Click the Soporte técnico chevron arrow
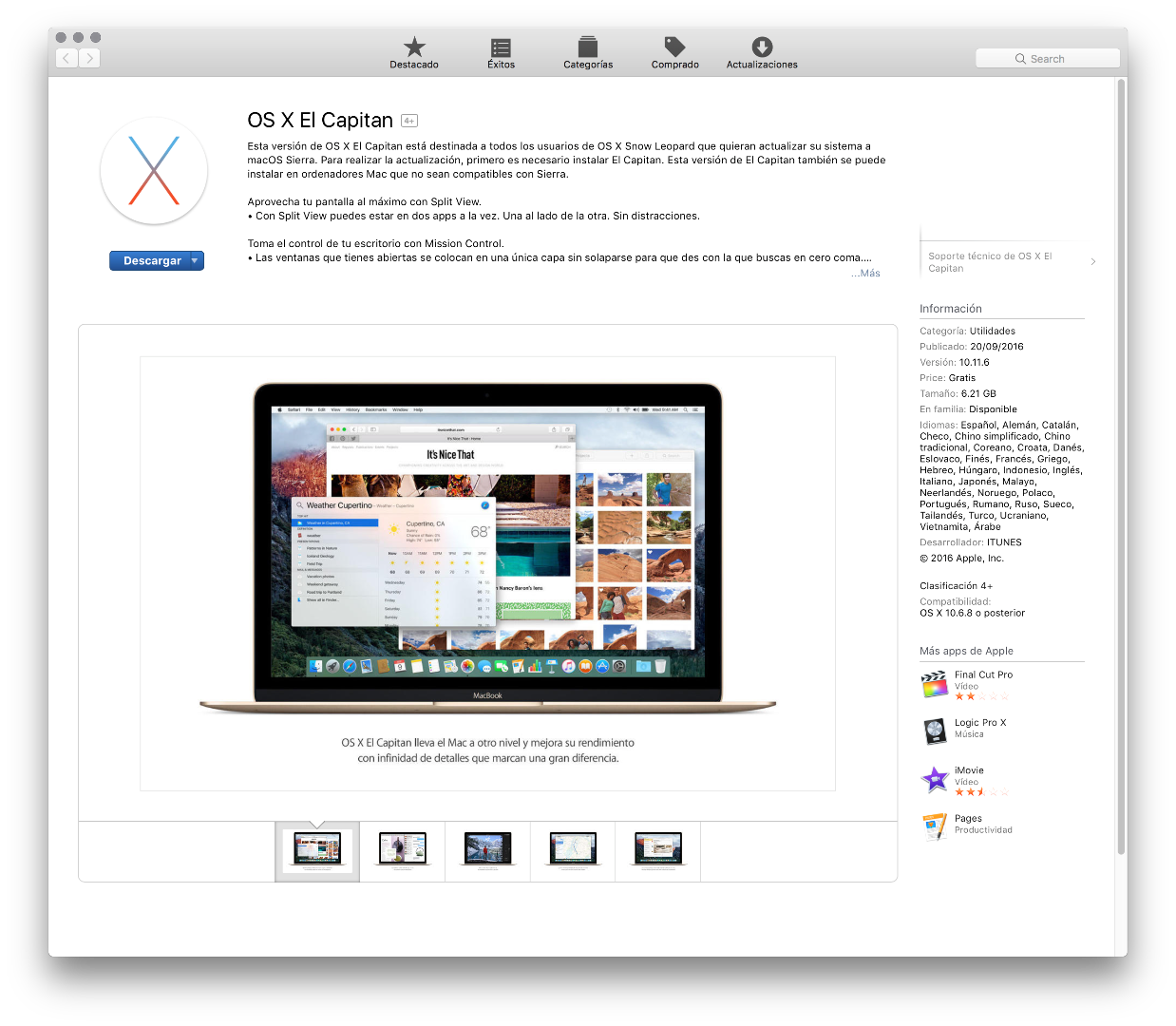1176x1026 pixels. [1093, 262]
